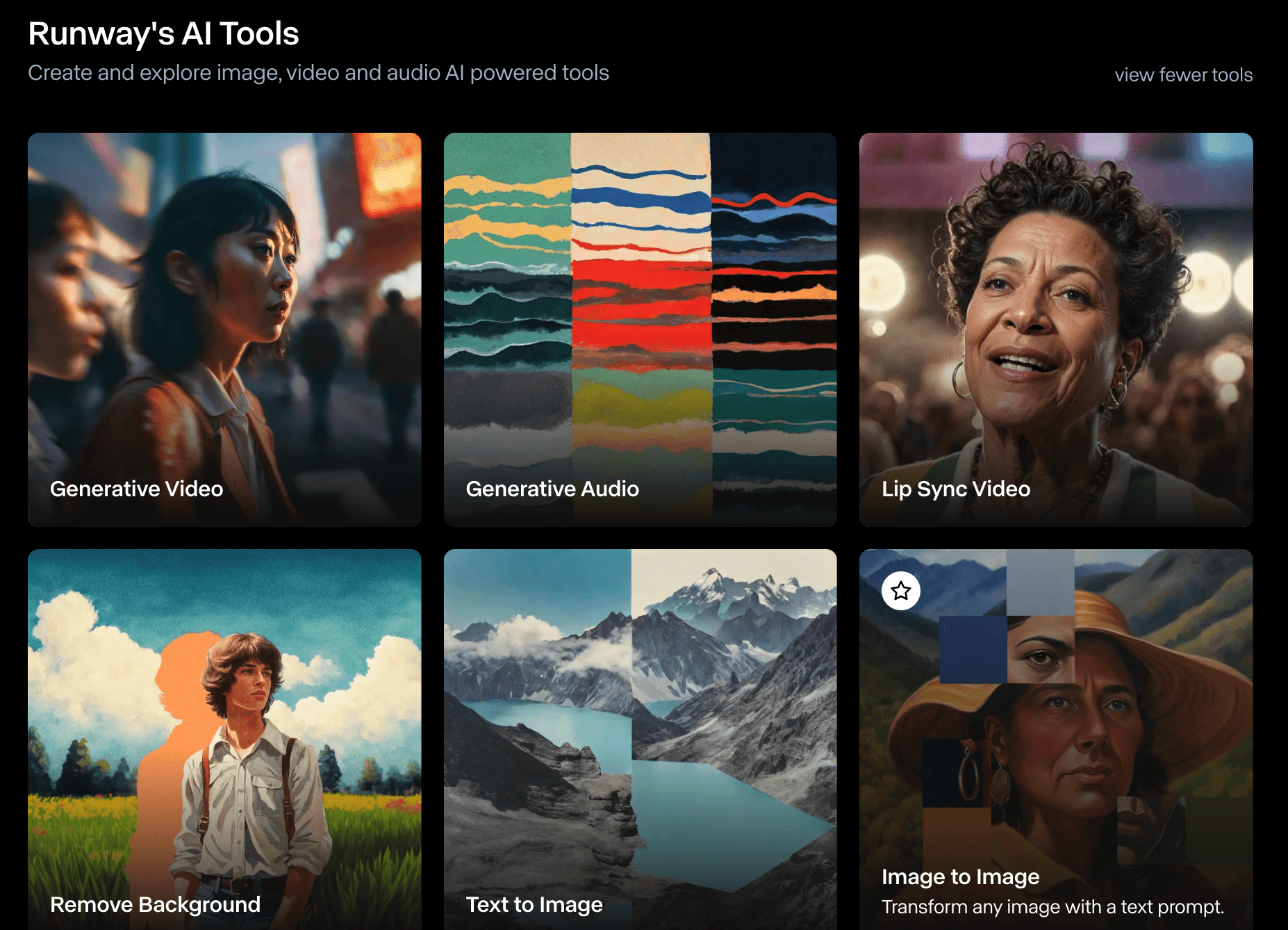Open the Text to Image tool card
1288x930 pixels.
pos(640,740)
